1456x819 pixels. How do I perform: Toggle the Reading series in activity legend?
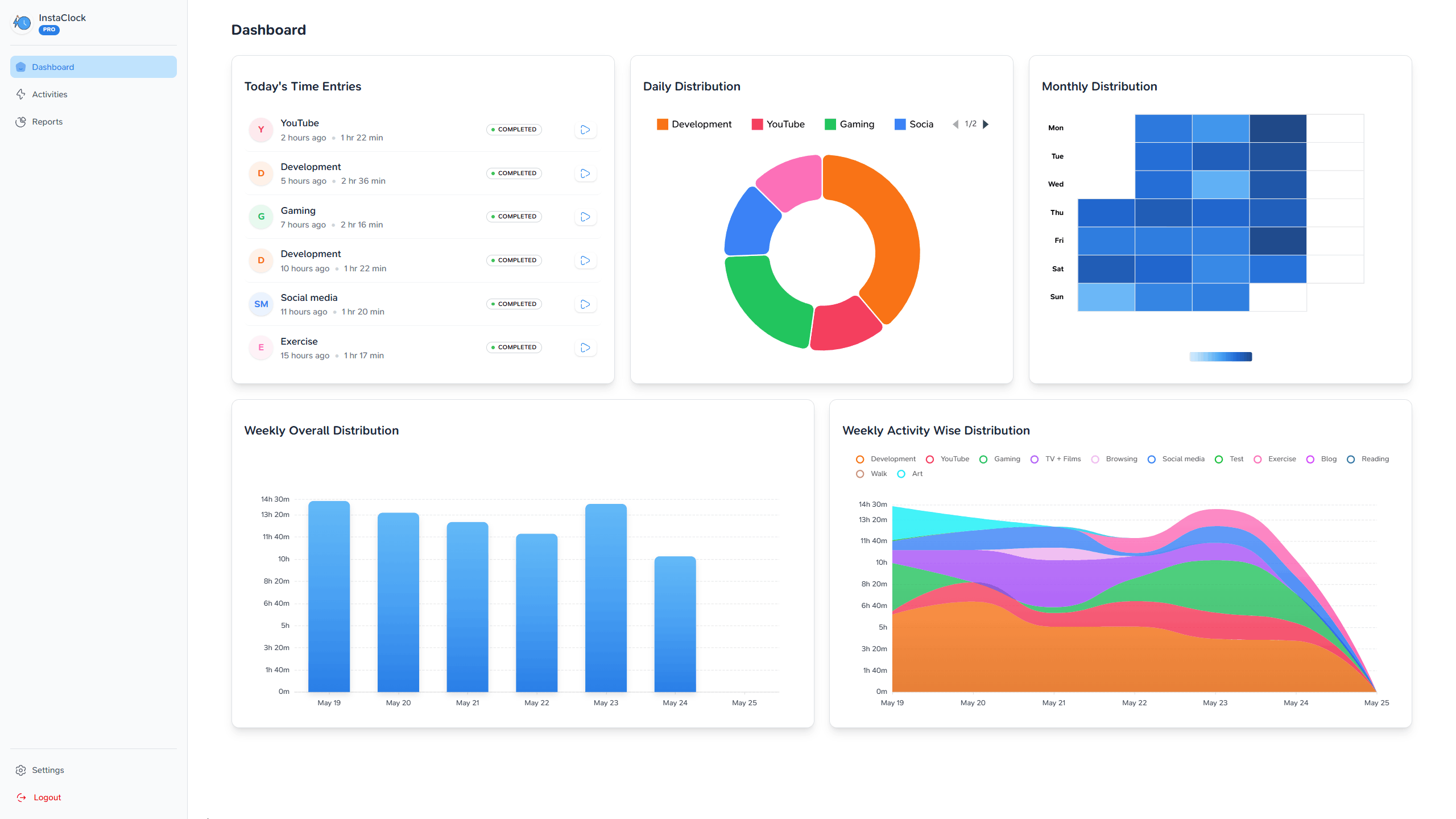coord(1368,459)
